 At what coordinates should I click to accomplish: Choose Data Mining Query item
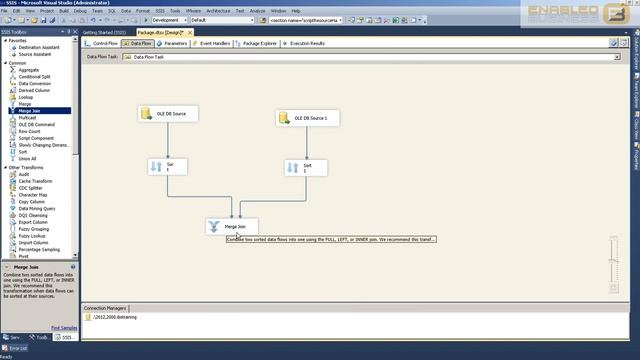pyautogui.click(x=37, y=209)
